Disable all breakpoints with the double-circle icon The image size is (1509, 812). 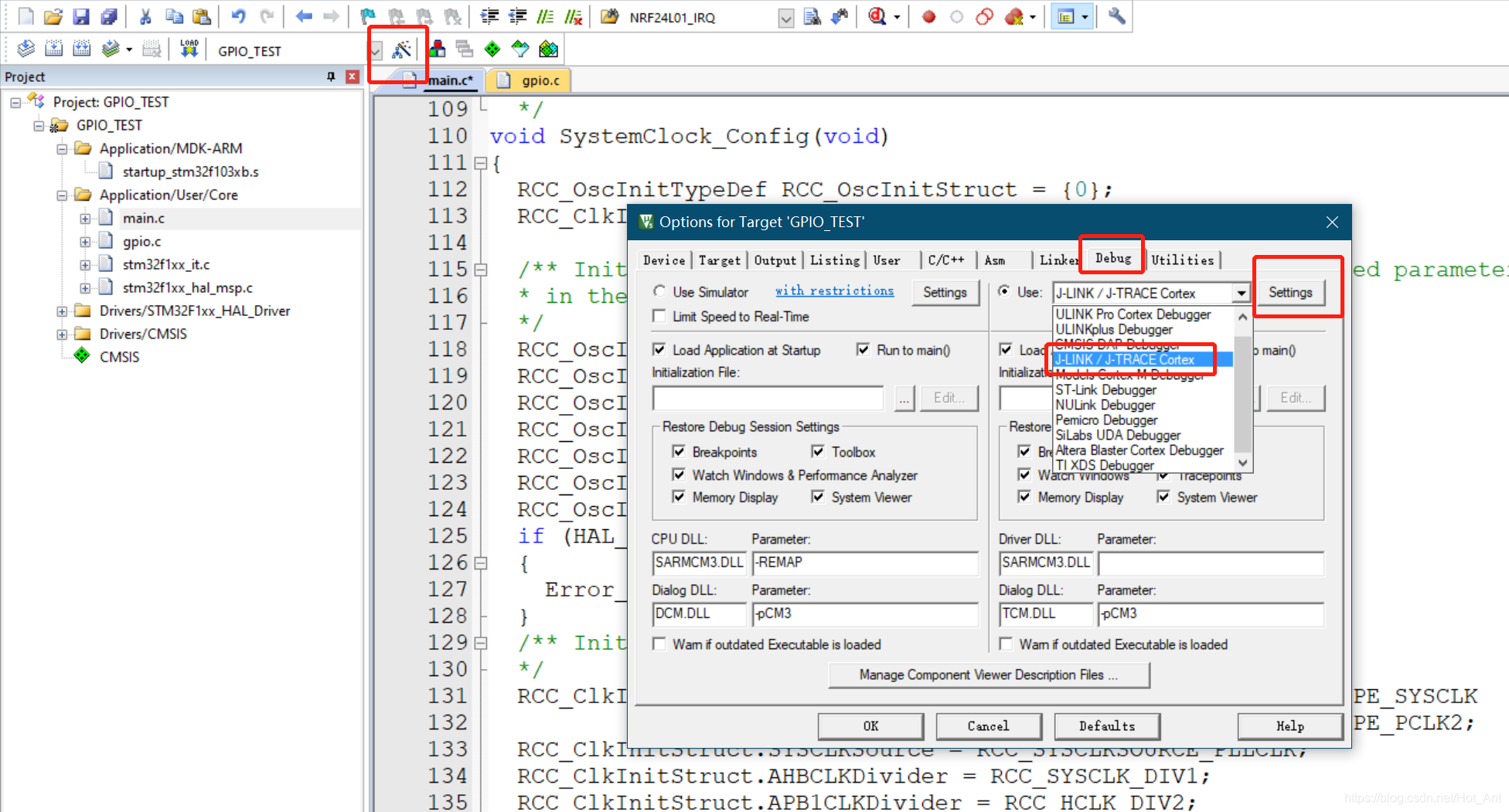click(985, 16)
